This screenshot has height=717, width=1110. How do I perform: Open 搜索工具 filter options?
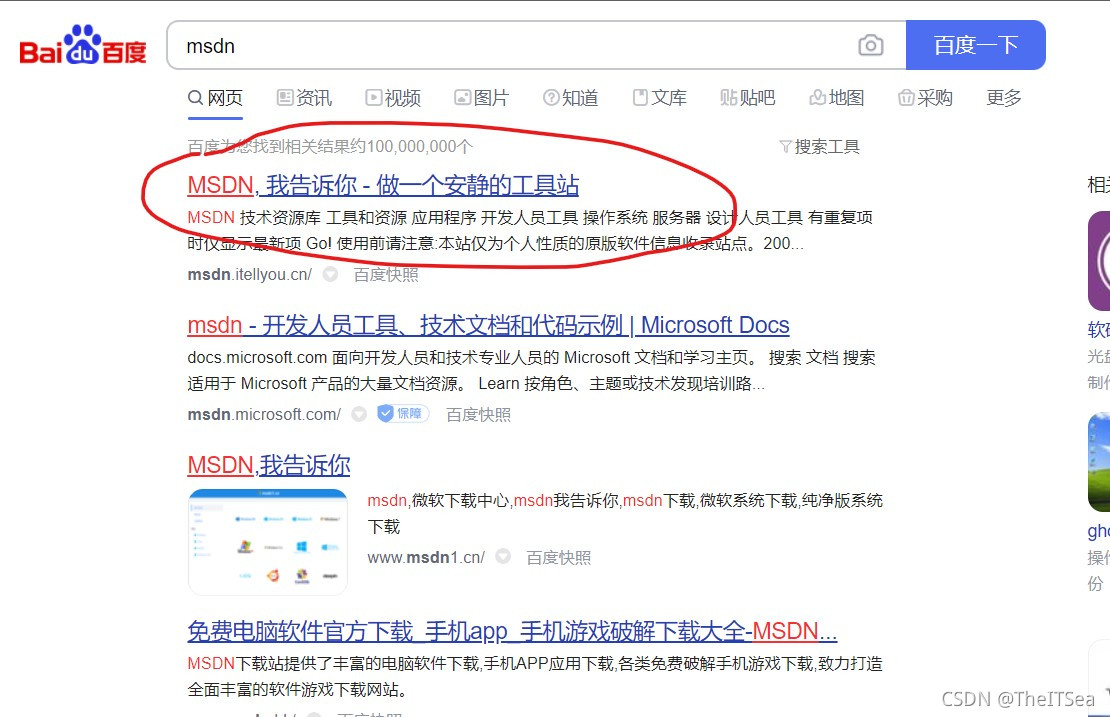[x=819, y=147]
